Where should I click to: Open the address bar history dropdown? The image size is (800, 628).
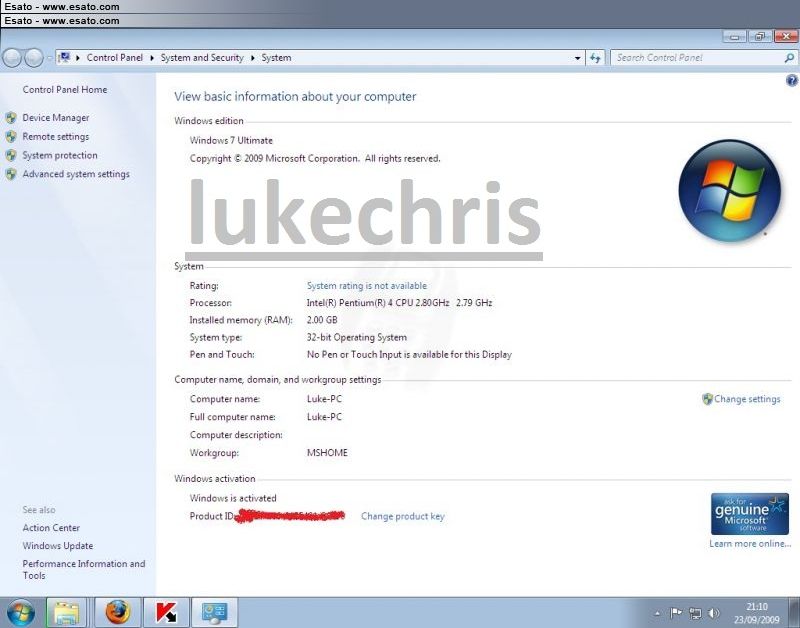click(578, 58)
